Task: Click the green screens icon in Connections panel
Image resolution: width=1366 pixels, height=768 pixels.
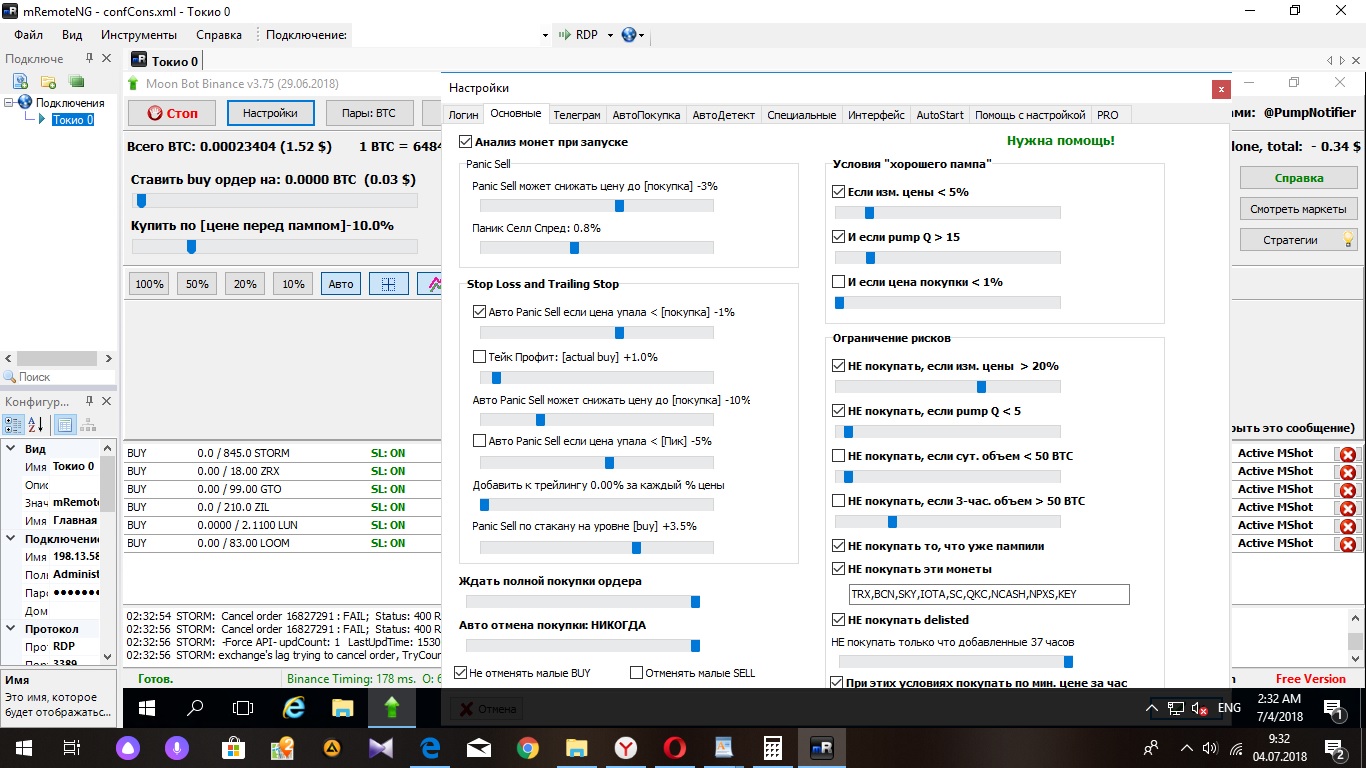Action: tap(76, 81)
